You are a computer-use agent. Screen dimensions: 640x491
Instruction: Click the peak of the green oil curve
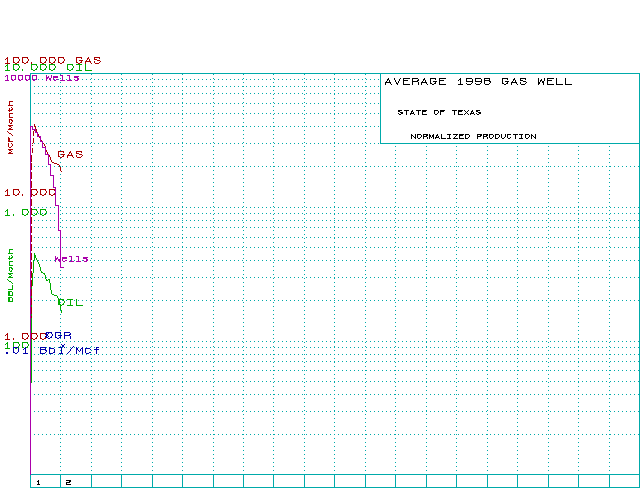(x=35, y=254)
